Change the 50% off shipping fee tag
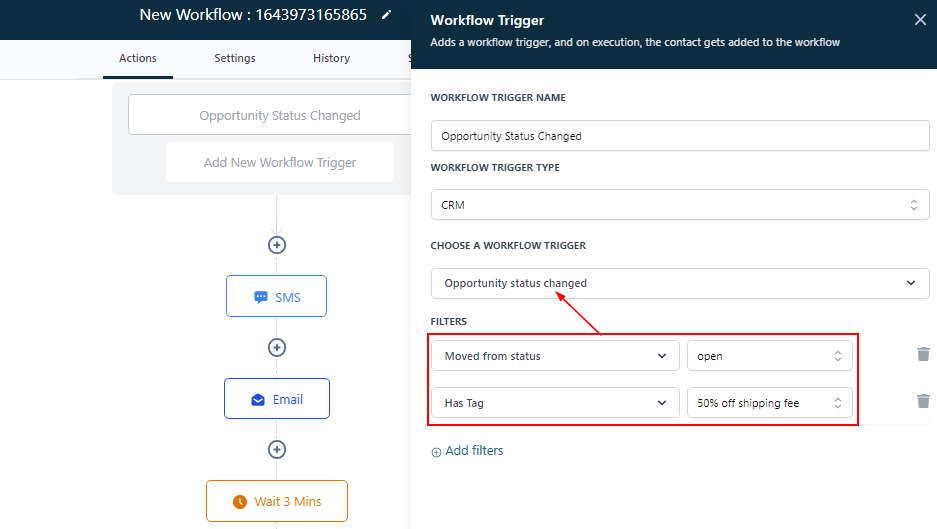Image resolution: width=937 pixels, height=529 pixels. [769, 402]
